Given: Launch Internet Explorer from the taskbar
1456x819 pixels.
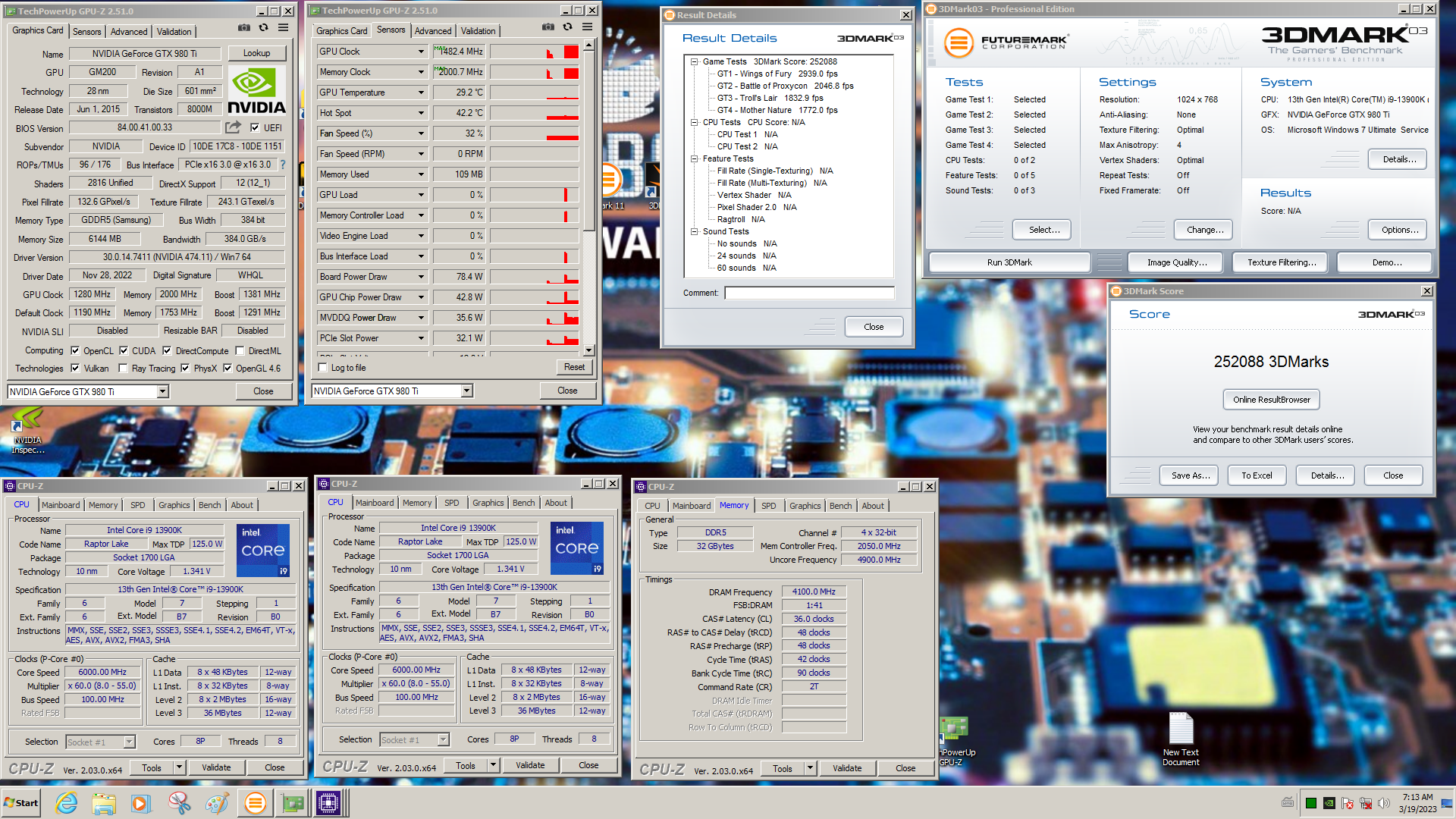Looking at the screenshot, I should [67, 803].
